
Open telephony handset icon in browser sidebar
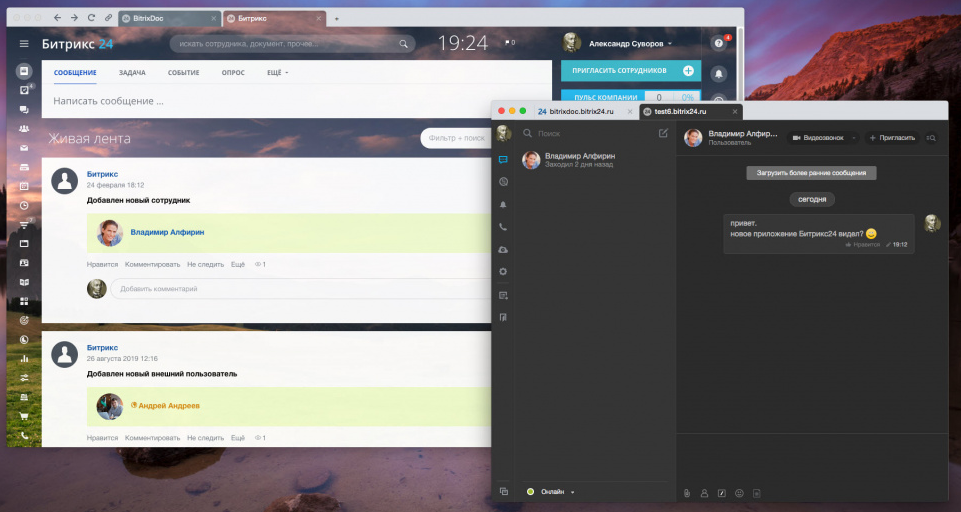tap(24, 435)
